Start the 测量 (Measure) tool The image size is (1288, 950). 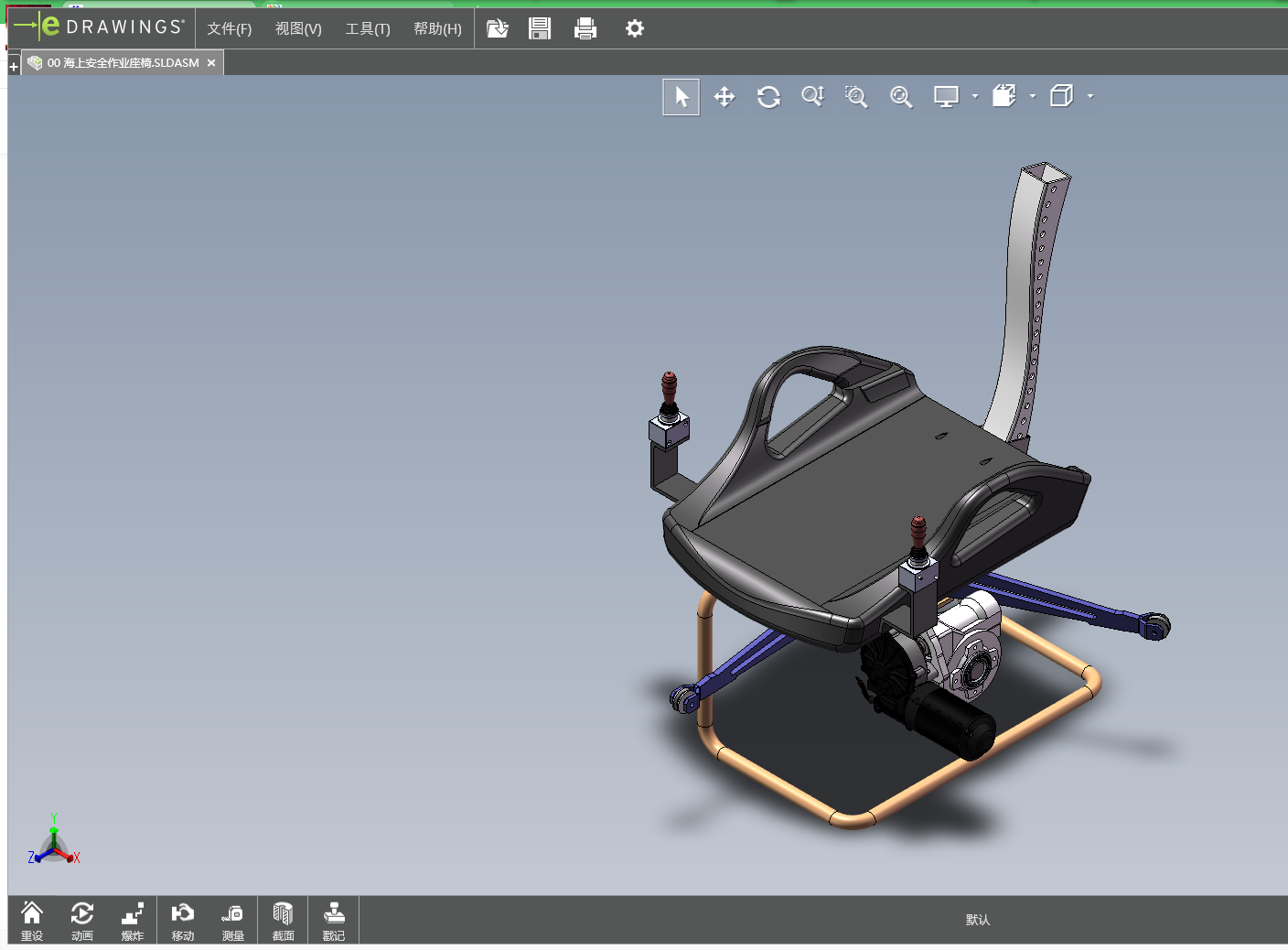point(232,920)
